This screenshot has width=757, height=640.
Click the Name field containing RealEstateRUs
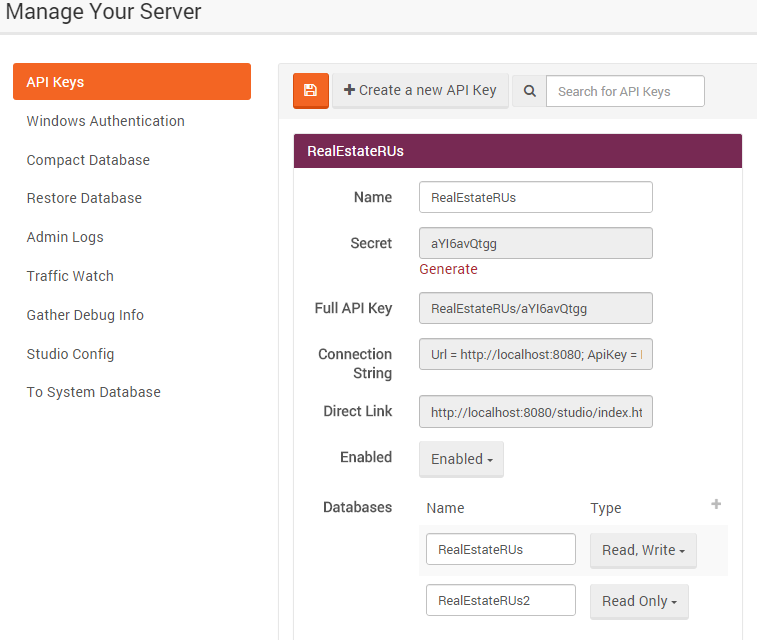click(535, 197)
